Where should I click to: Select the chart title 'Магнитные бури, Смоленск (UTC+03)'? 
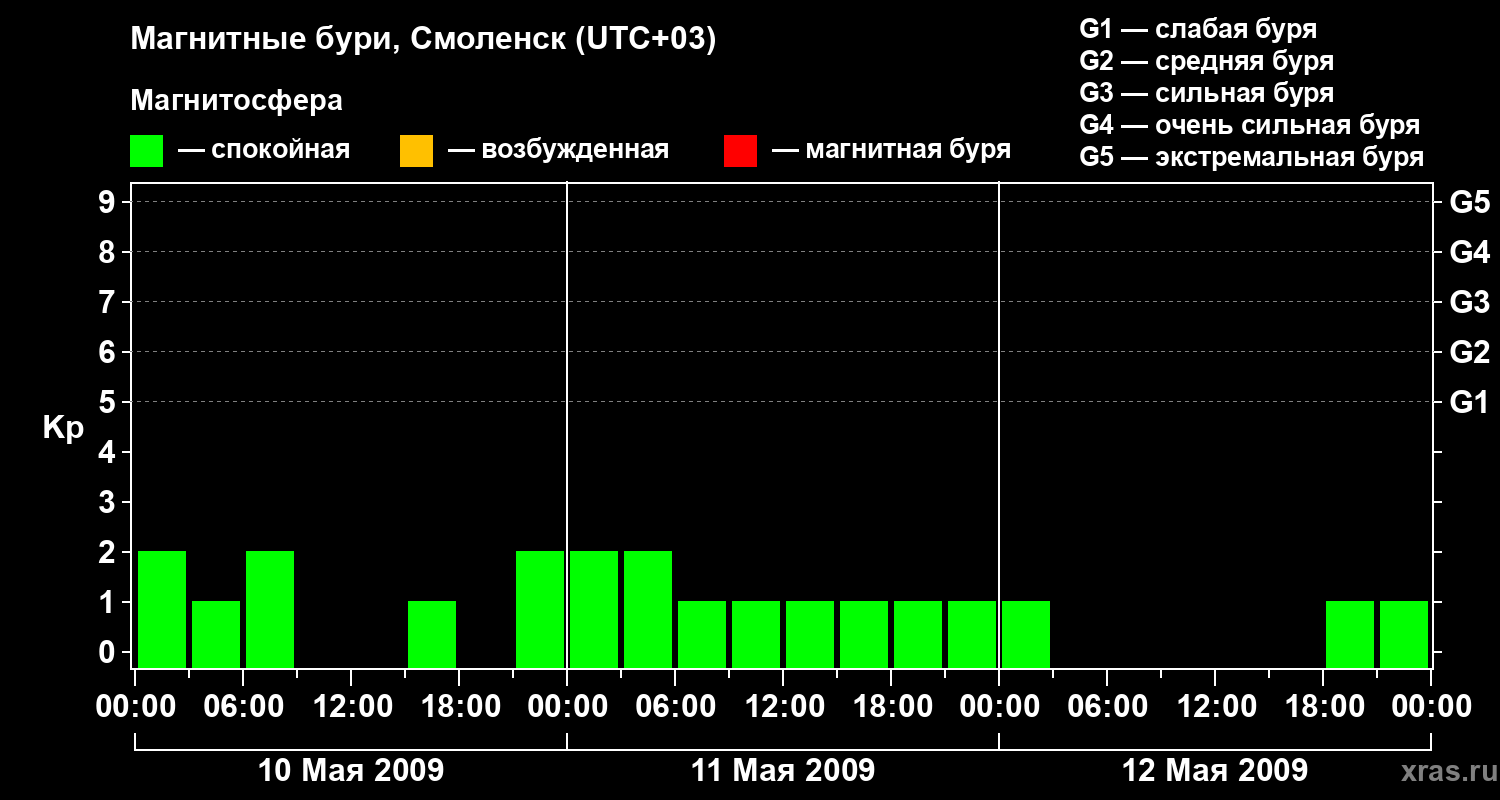pyautogui.click(x=424, y=40)
